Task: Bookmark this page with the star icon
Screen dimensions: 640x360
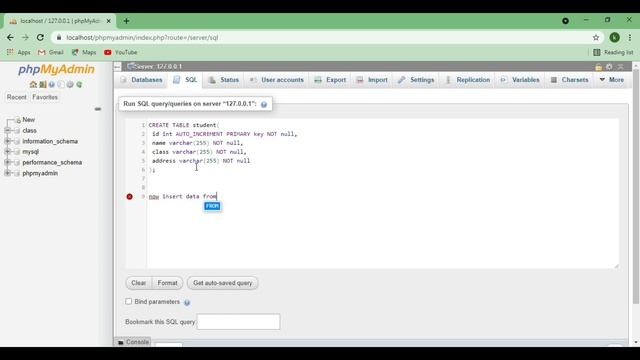Action: click(596, 38)
